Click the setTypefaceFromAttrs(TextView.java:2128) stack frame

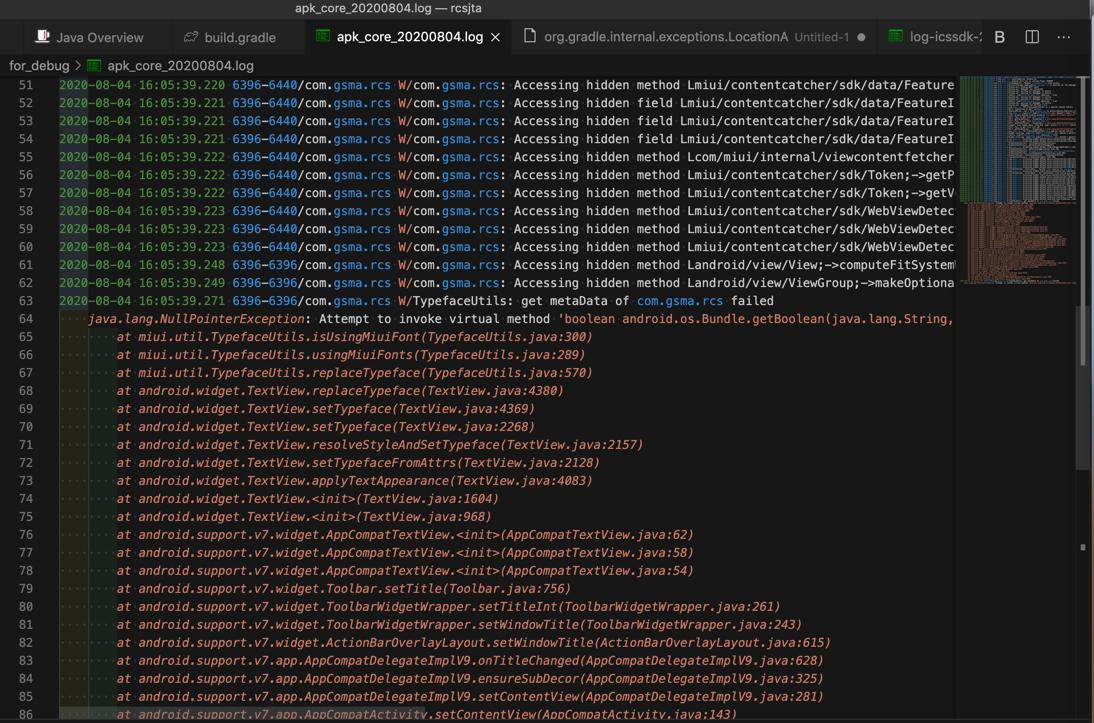coord(358,463)
